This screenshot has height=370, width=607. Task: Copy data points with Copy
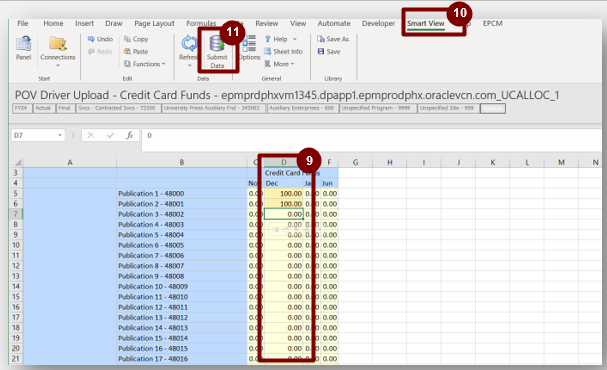pyautogui.click(x=136, y=39)
